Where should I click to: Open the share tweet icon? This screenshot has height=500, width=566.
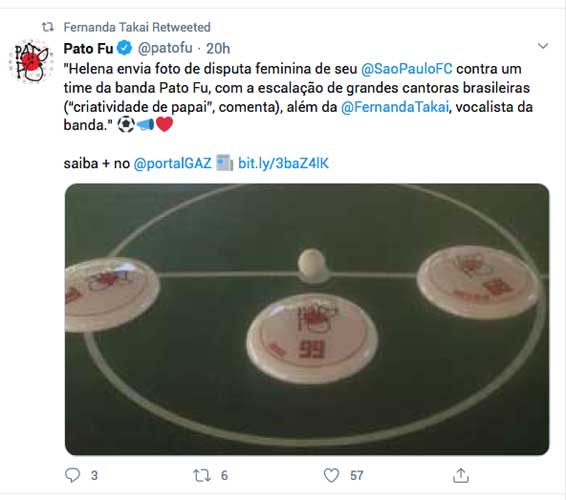(461, 475)
